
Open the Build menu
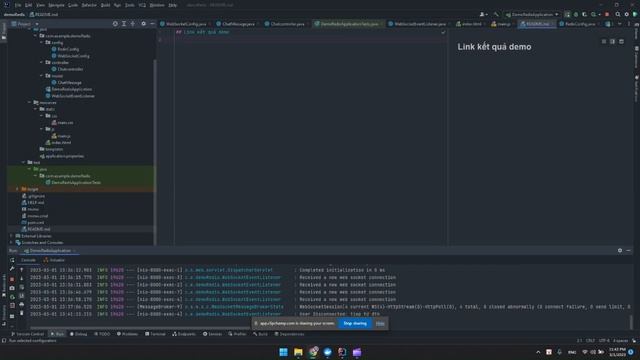[x=105, y=5]
